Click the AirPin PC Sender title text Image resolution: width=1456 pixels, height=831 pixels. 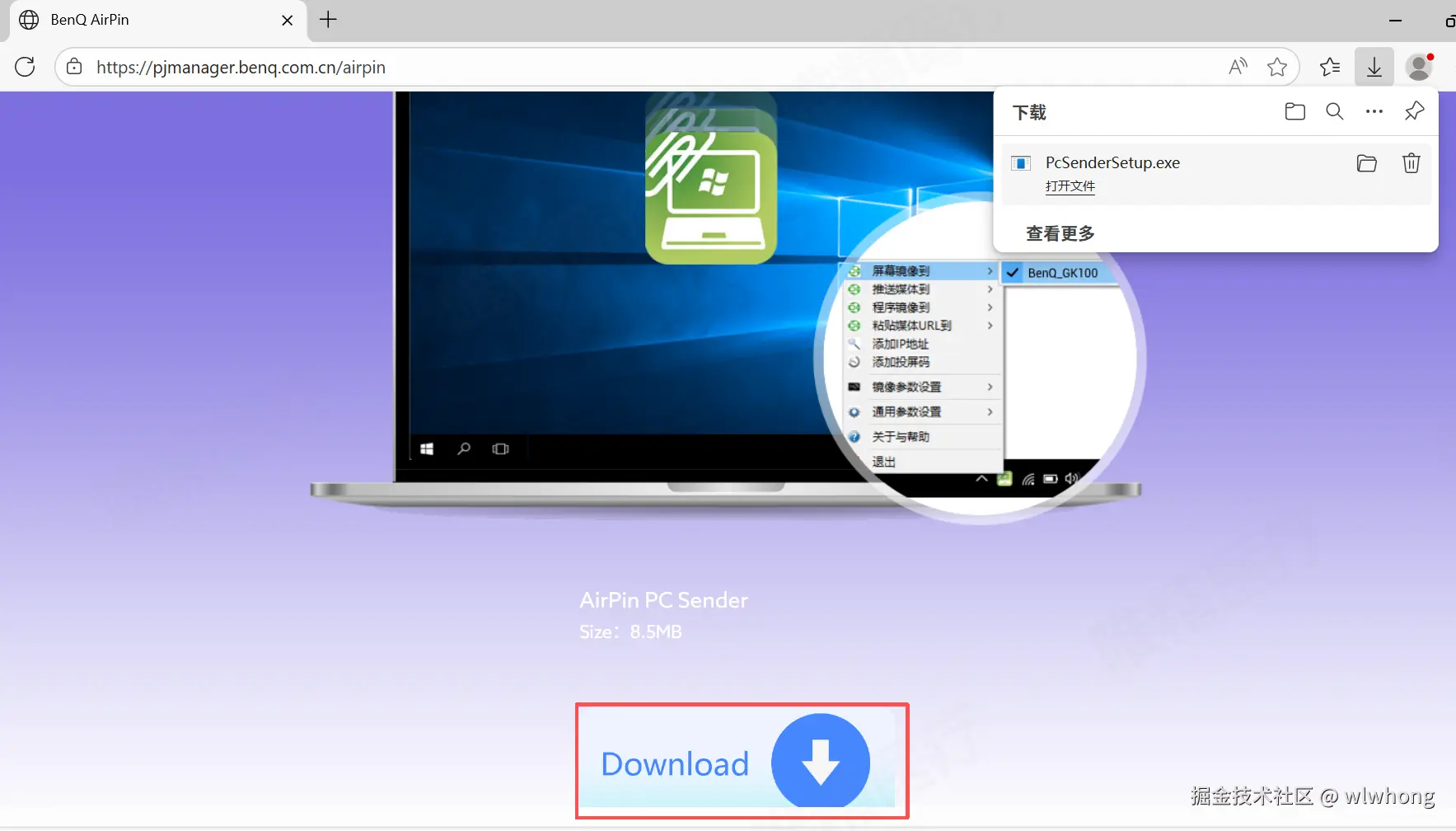(663, 600)
